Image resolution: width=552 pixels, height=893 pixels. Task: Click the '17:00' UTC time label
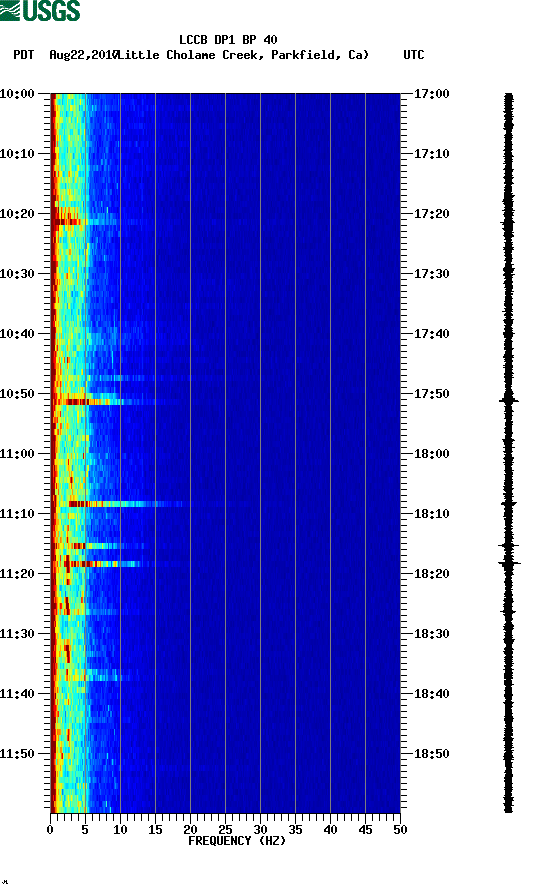pyautogui.click(x=432, y=93)
